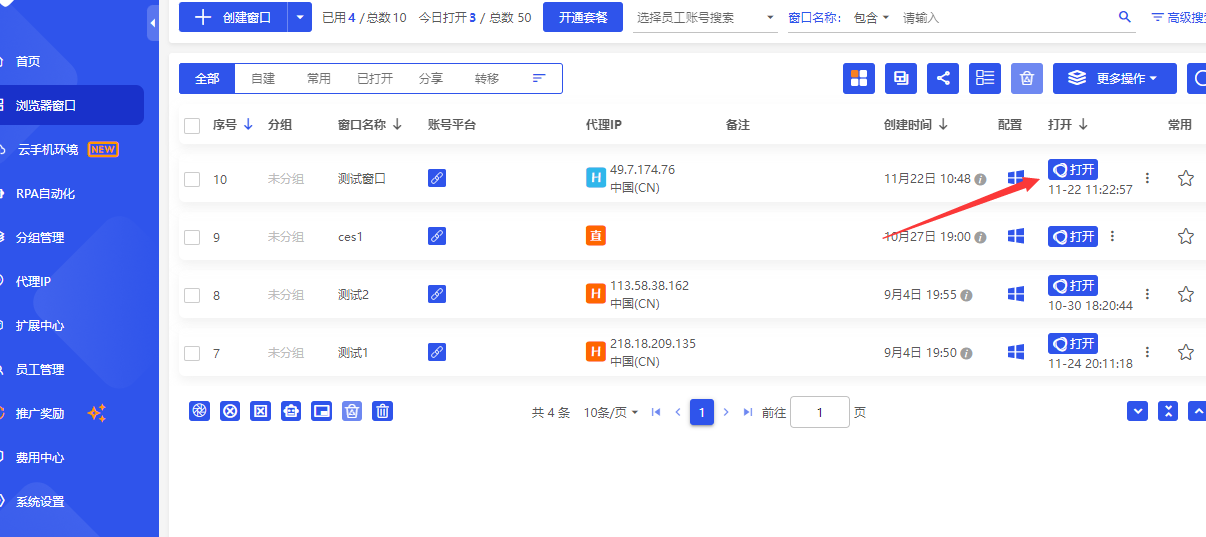Click the recycle bin icon in top toolbar

pos(1027,79)
